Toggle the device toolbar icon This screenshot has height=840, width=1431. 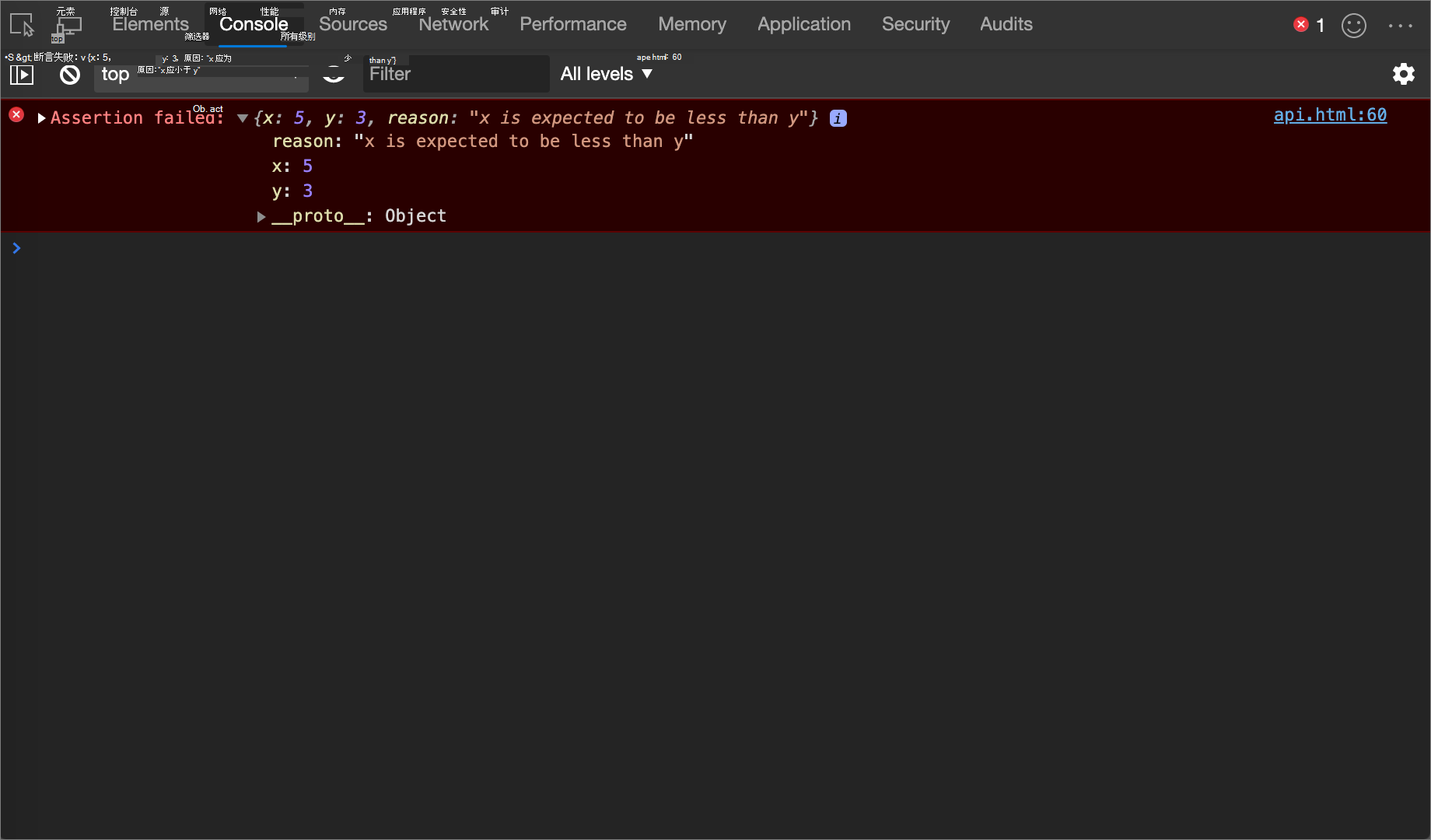point(65,24)
